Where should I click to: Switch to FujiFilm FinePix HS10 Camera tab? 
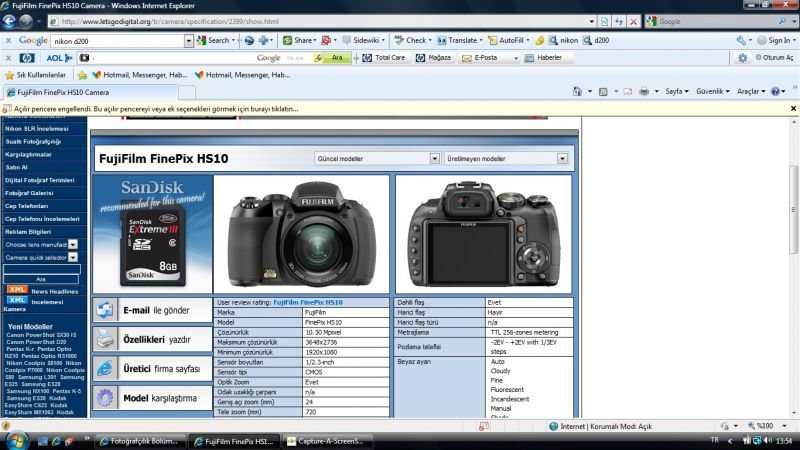click(91, 92)
